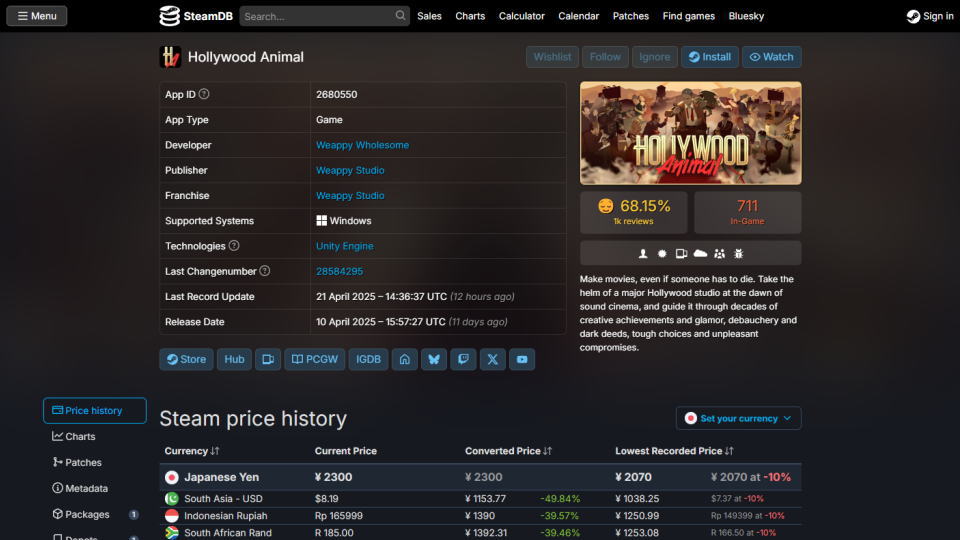960x540 pixels.
Task: Open the IGDB button
Action: [x=369, y=359]
